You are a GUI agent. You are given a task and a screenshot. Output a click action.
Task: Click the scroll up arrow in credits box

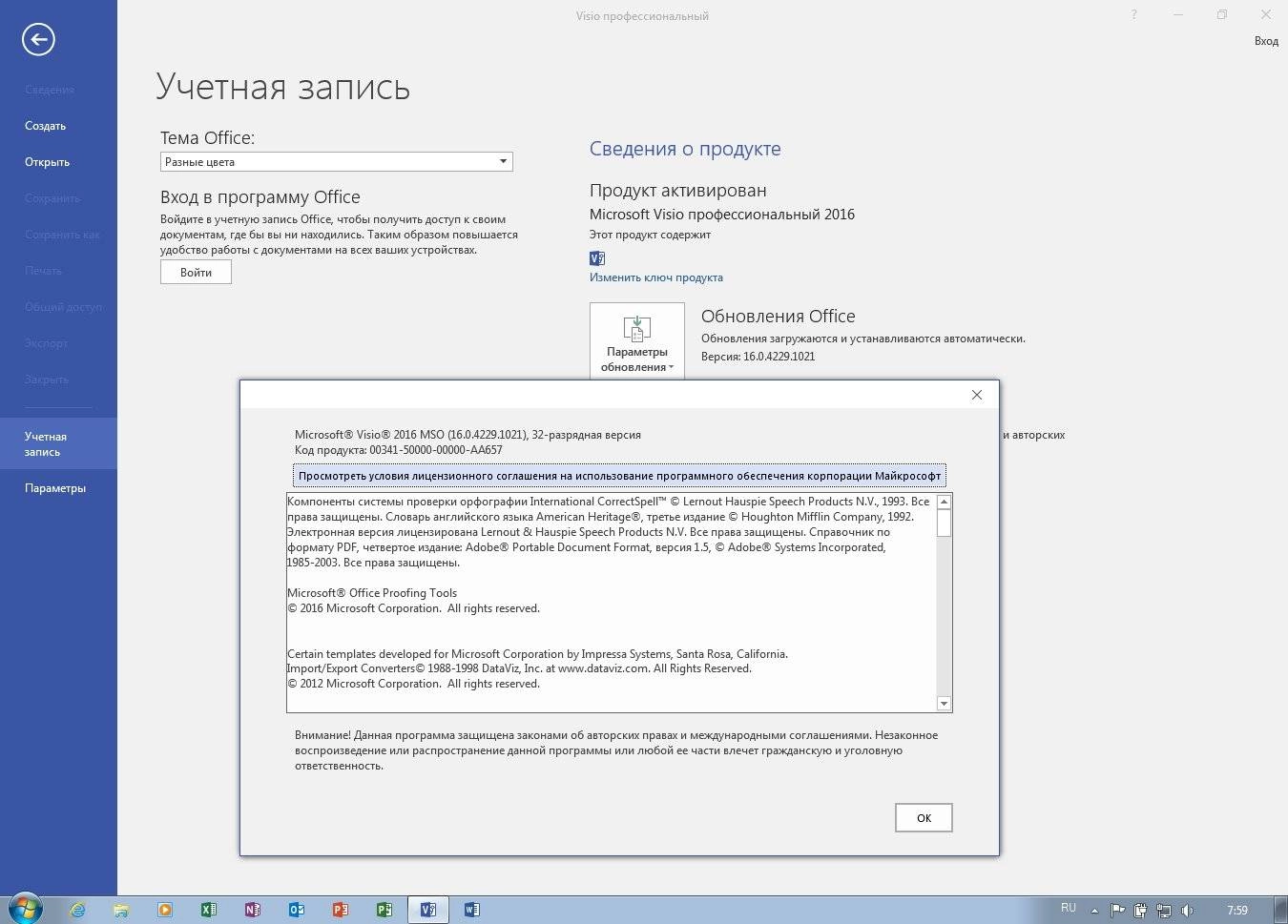[x=944, y=502]
